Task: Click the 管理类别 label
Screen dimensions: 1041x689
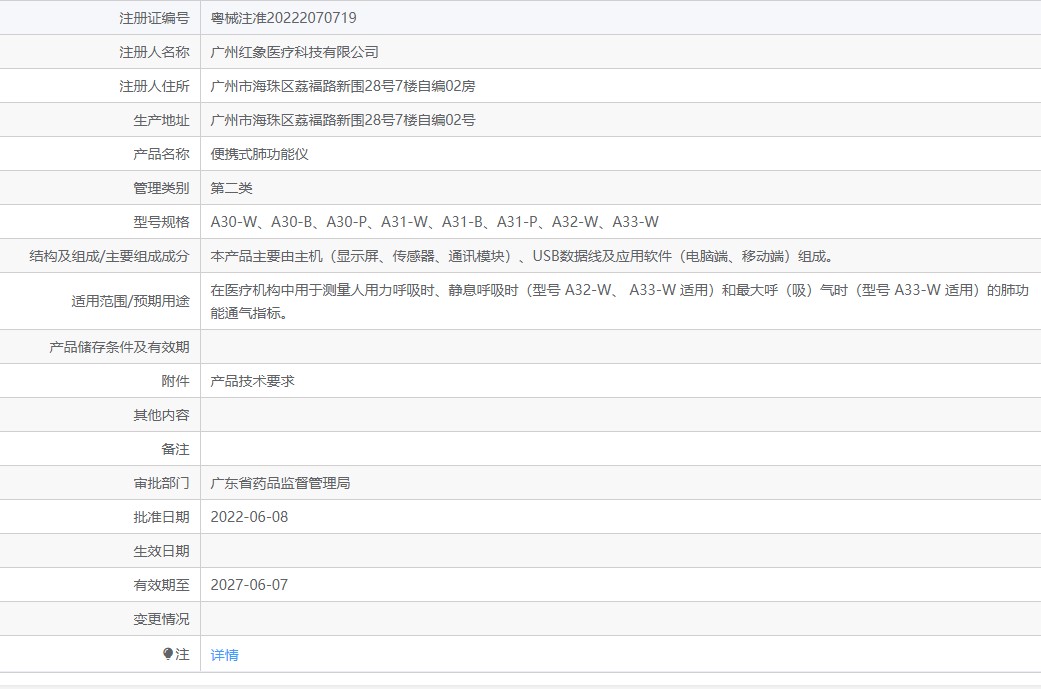Action: [161, 188]
